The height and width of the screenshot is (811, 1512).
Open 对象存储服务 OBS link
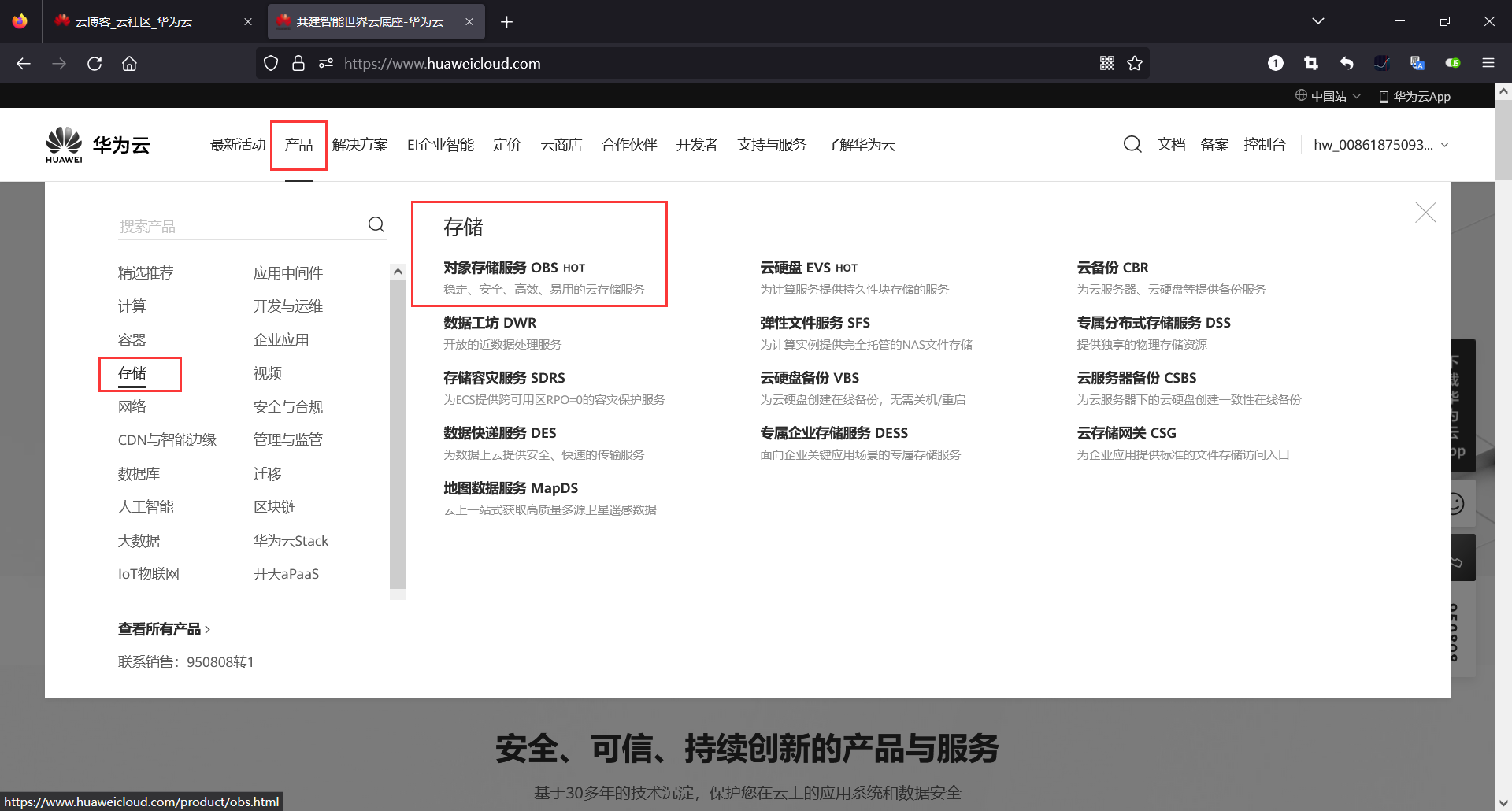(501, 267)
